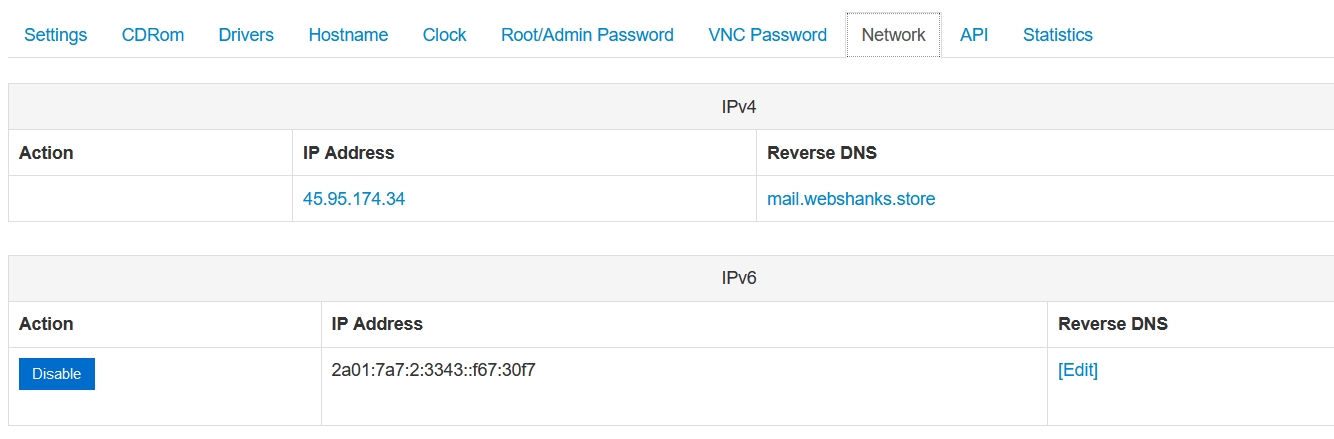1334x439 pixels.
Task: Open the VNC Password tab
Action: coord(767,35)
